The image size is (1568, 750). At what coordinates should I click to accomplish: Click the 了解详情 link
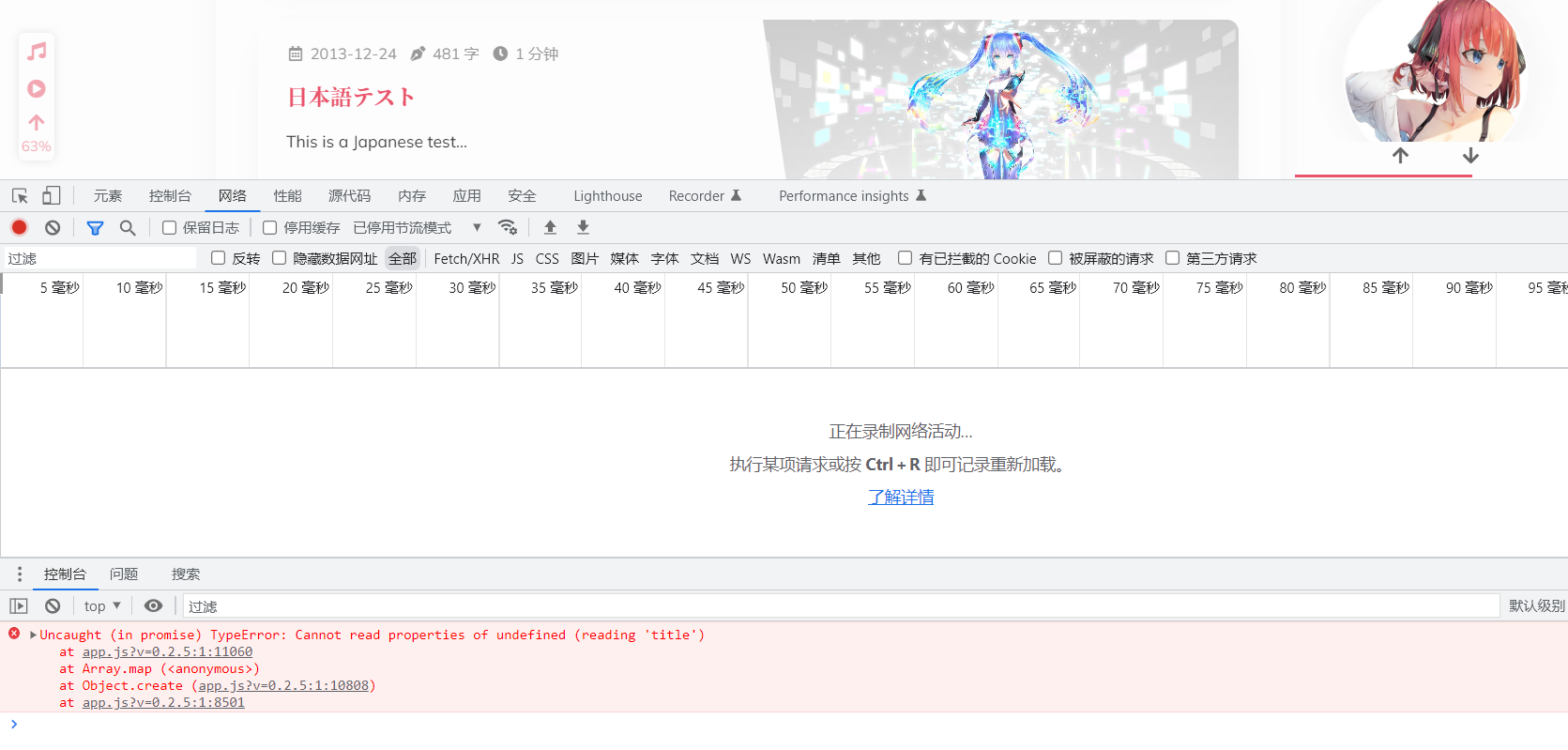pos(901,497)
